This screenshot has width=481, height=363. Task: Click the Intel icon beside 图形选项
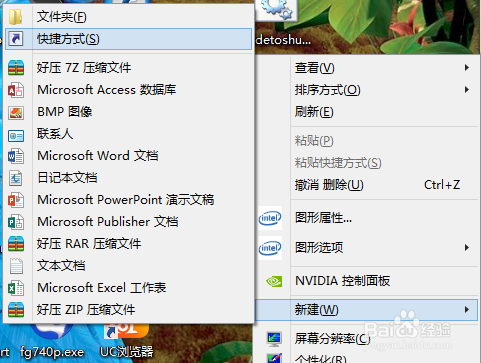coord(270,248)
